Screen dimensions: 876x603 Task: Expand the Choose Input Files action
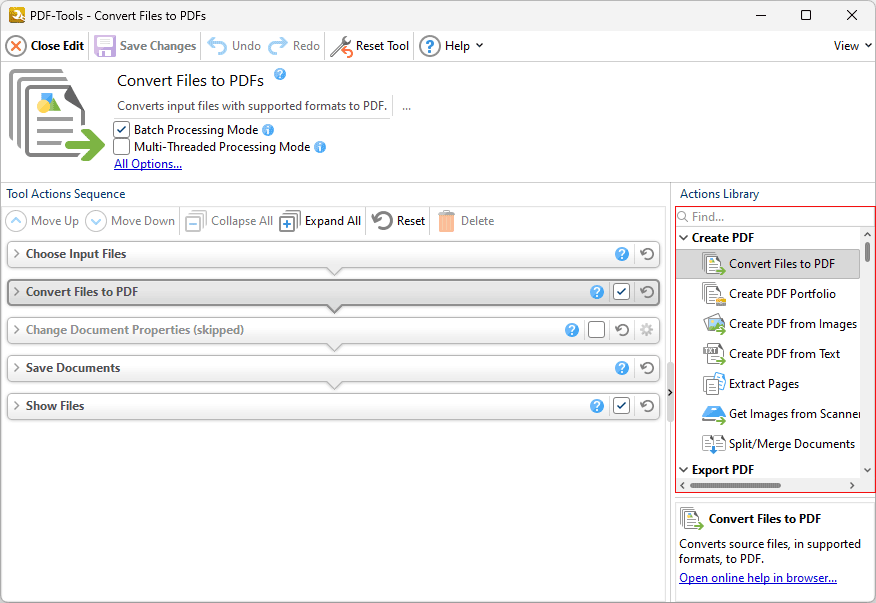17,254
